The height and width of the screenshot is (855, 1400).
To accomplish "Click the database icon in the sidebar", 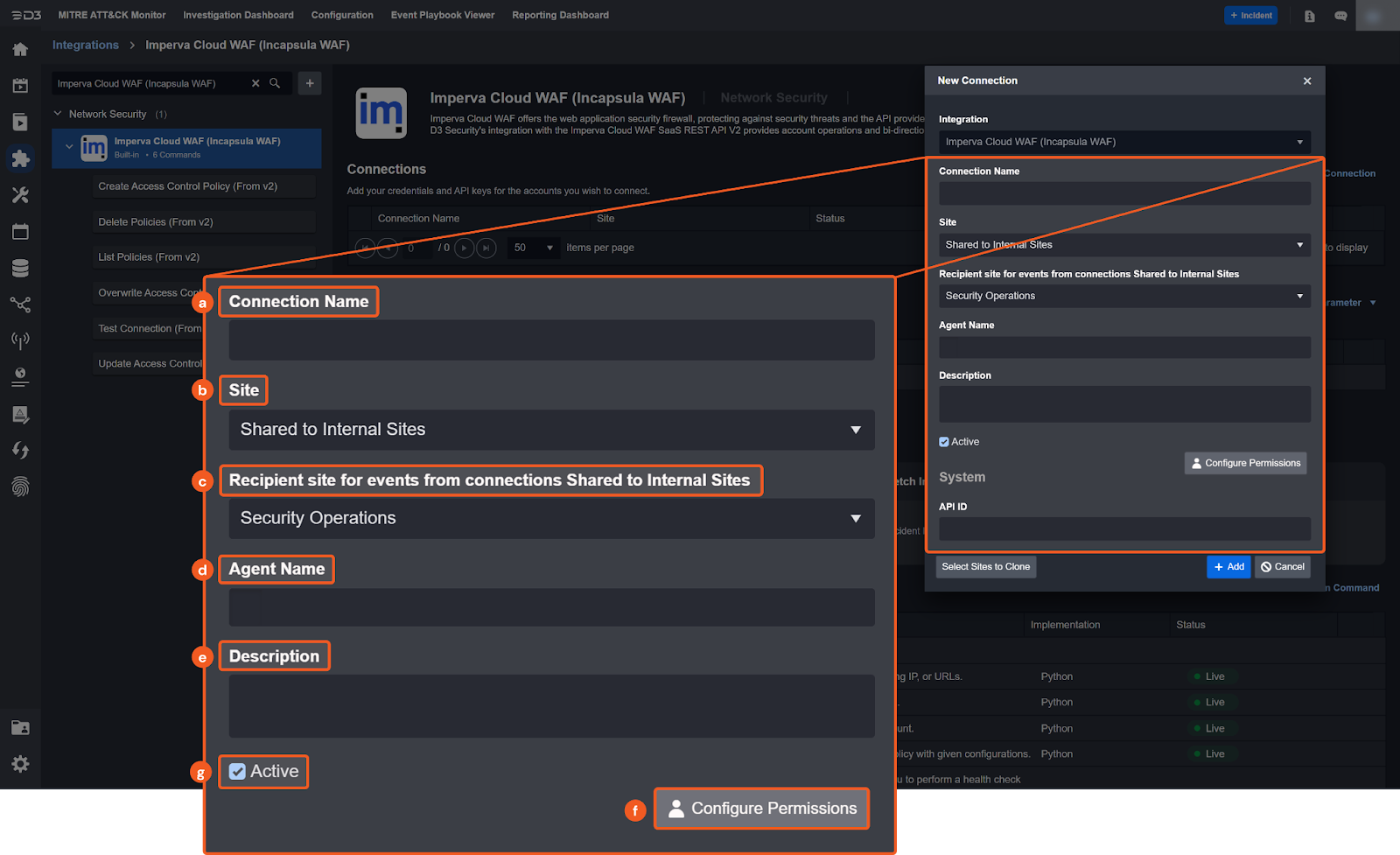I will coord(20,268).
